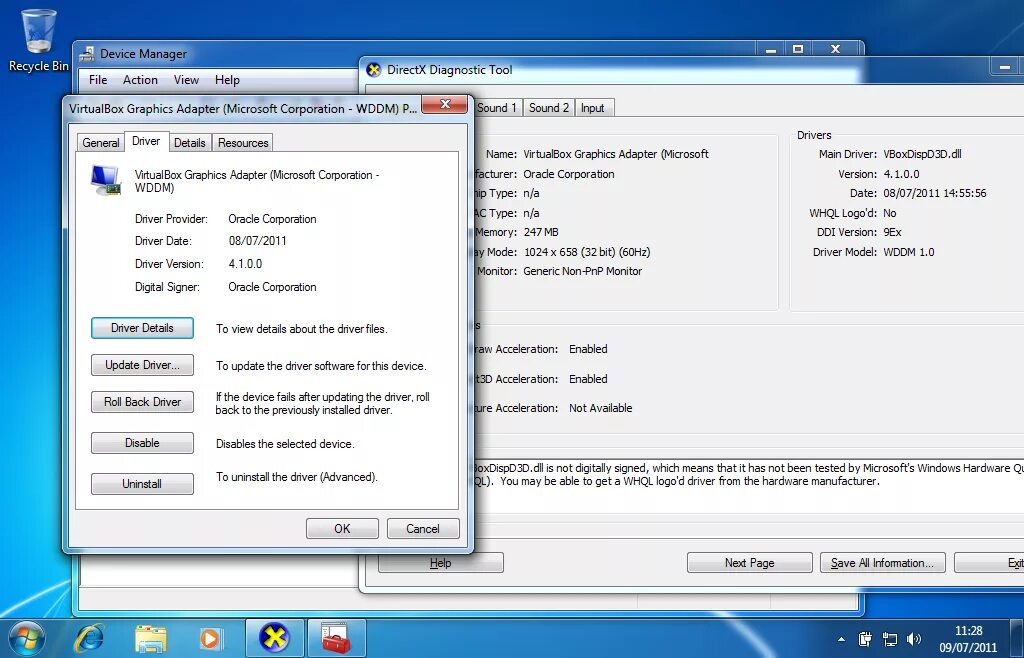Click the speaker icon in the system tray
Image resolution: width=1024 pixels, height=658 pixels.
tap(914, 637)
